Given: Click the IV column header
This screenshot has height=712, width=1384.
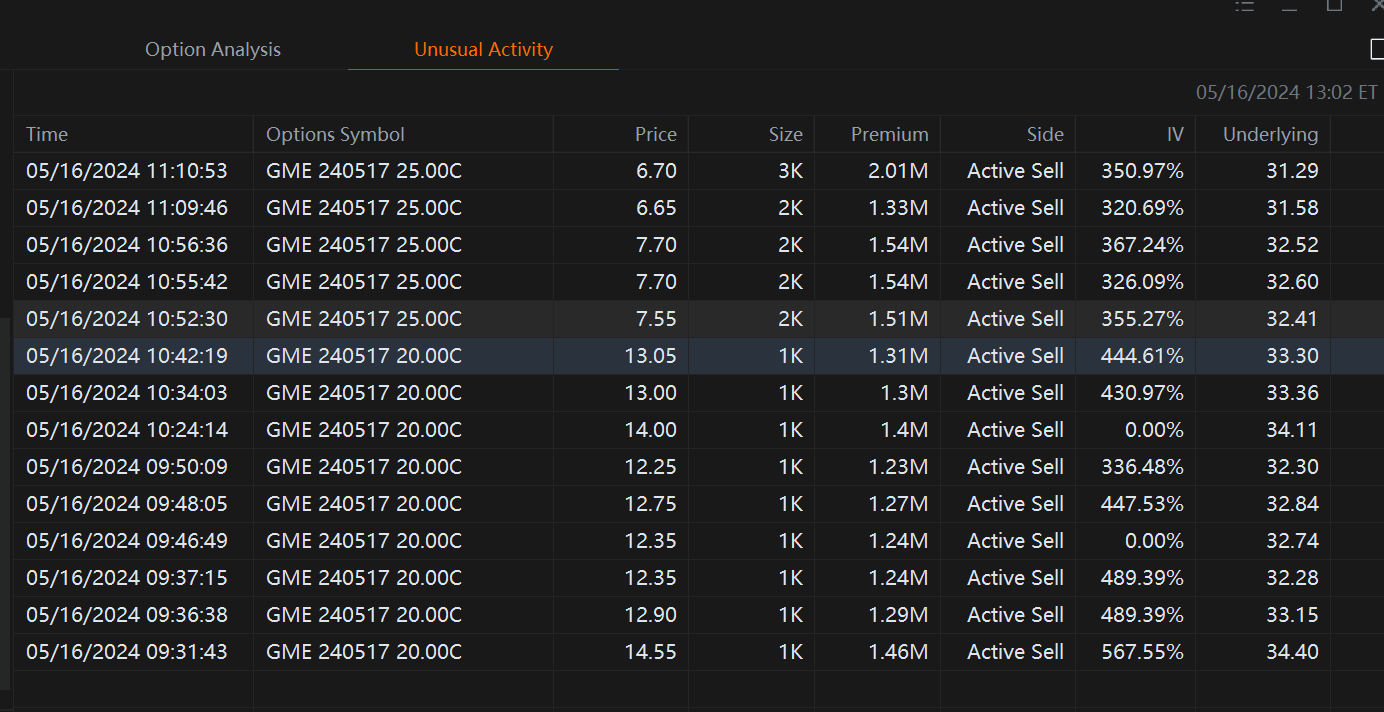Looking at the screenshot, I should coord(1175,134).
